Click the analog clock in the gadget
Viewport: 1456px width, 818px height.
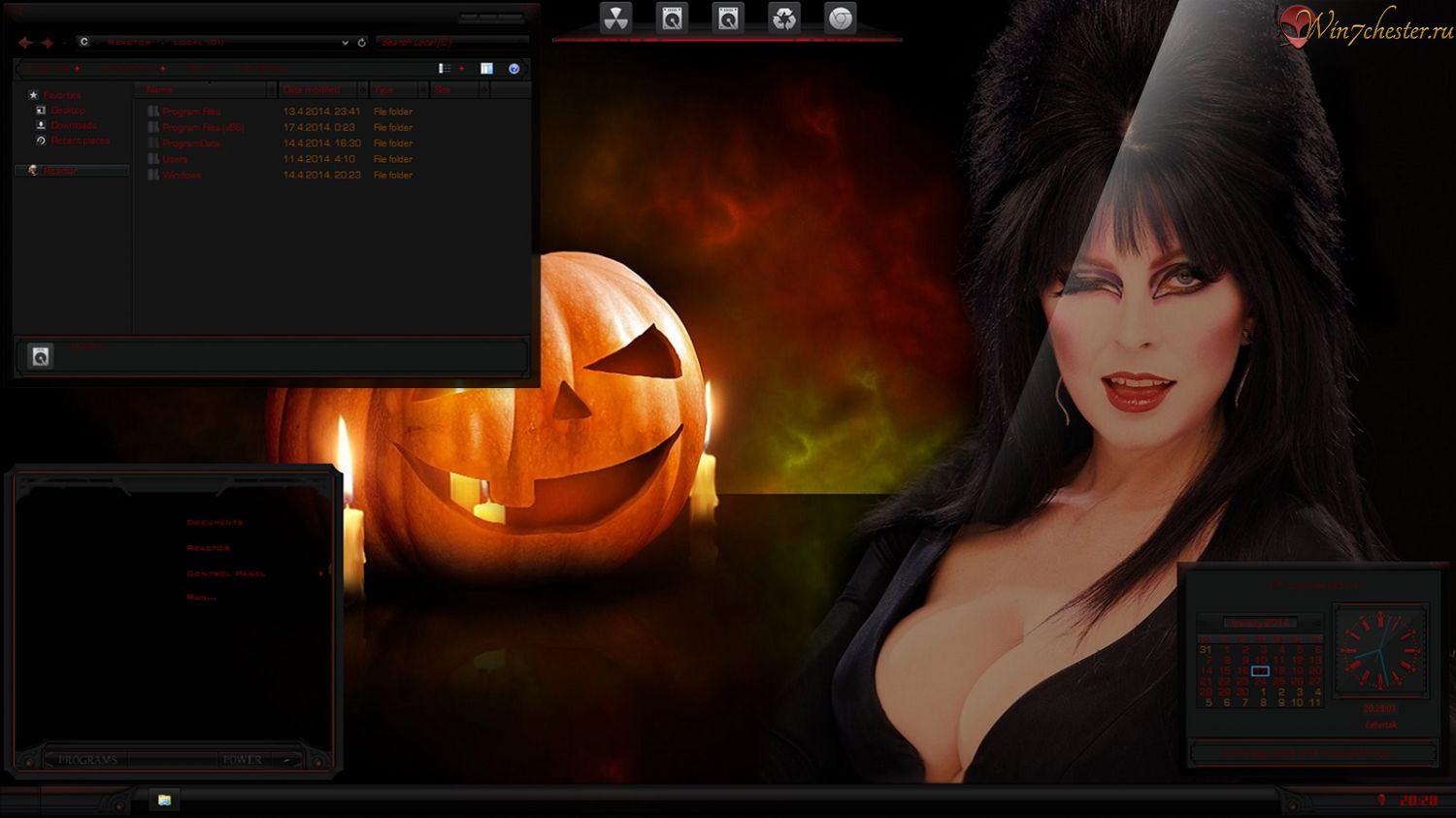coord(1380,650)
